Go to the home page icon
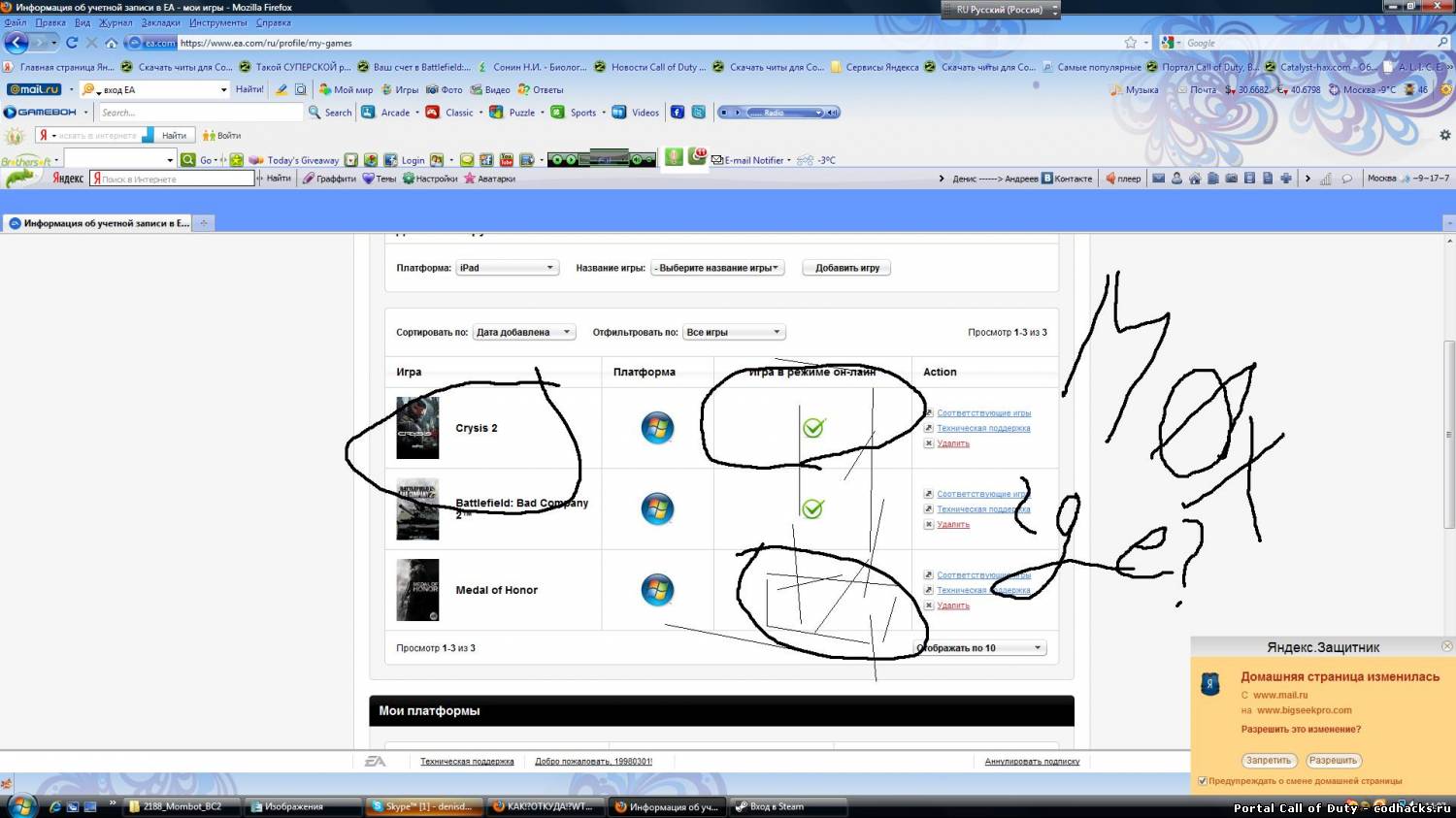 click(111, 43)
